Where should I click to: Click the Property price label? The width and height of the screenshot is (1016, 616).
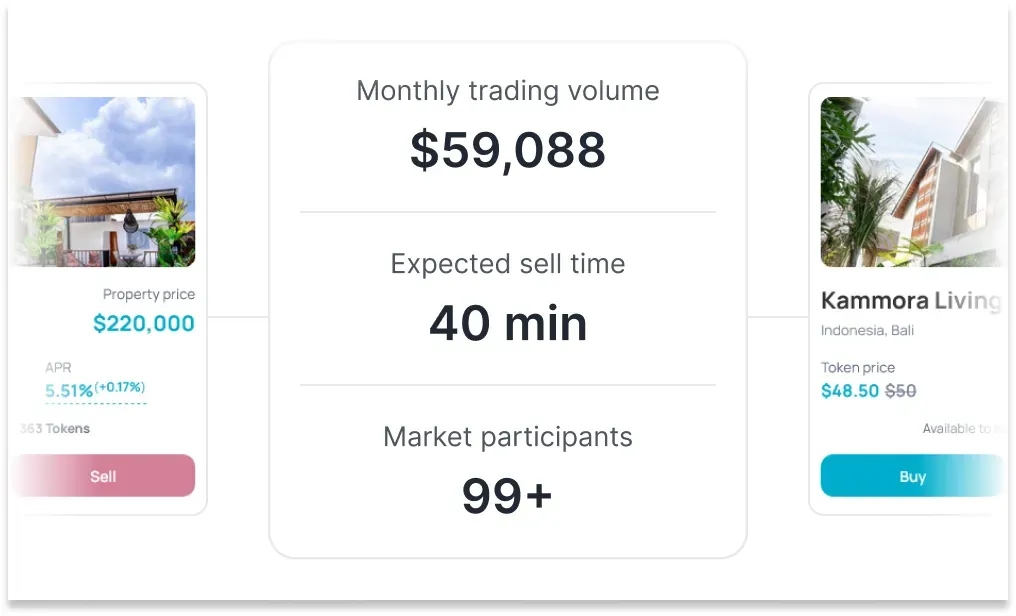[x=149, y=295]
